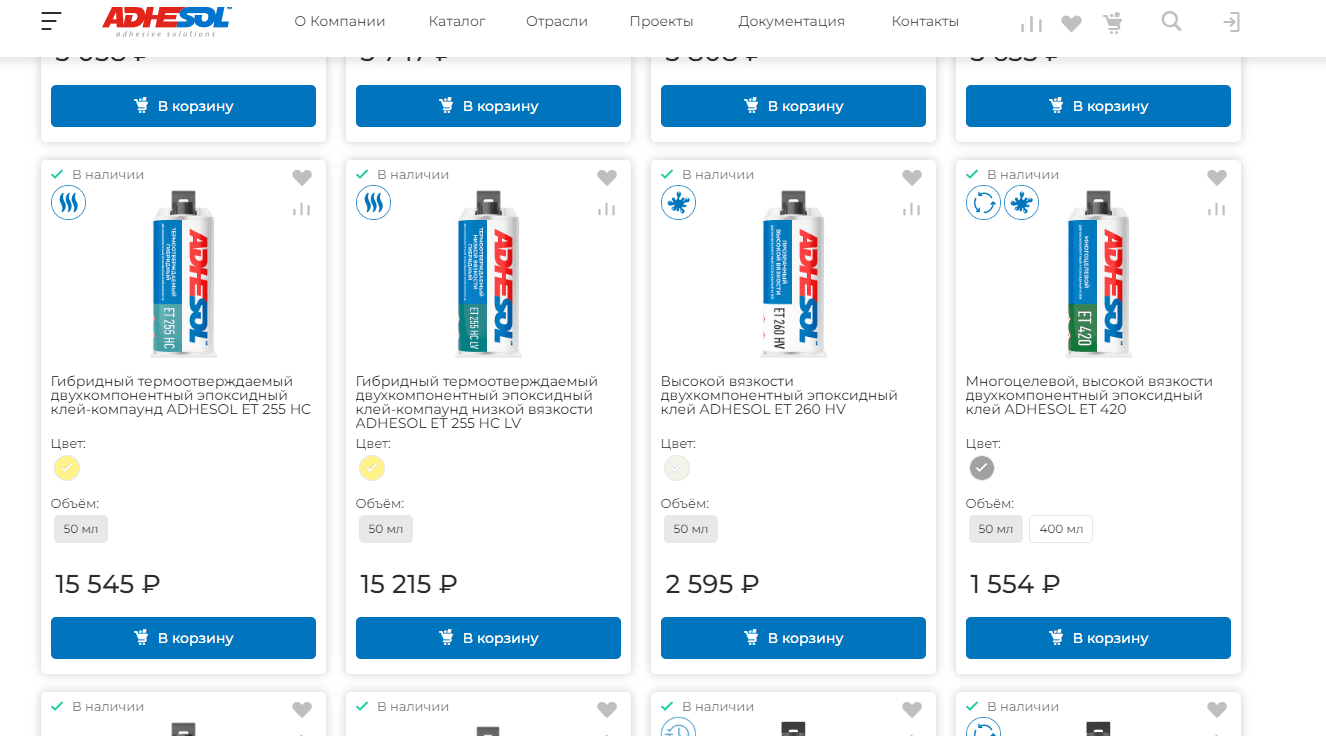The image size is (1326, 736).
Task: Select 50 мл volume for ET 260 HV
Action: click(x=690, y=529)
